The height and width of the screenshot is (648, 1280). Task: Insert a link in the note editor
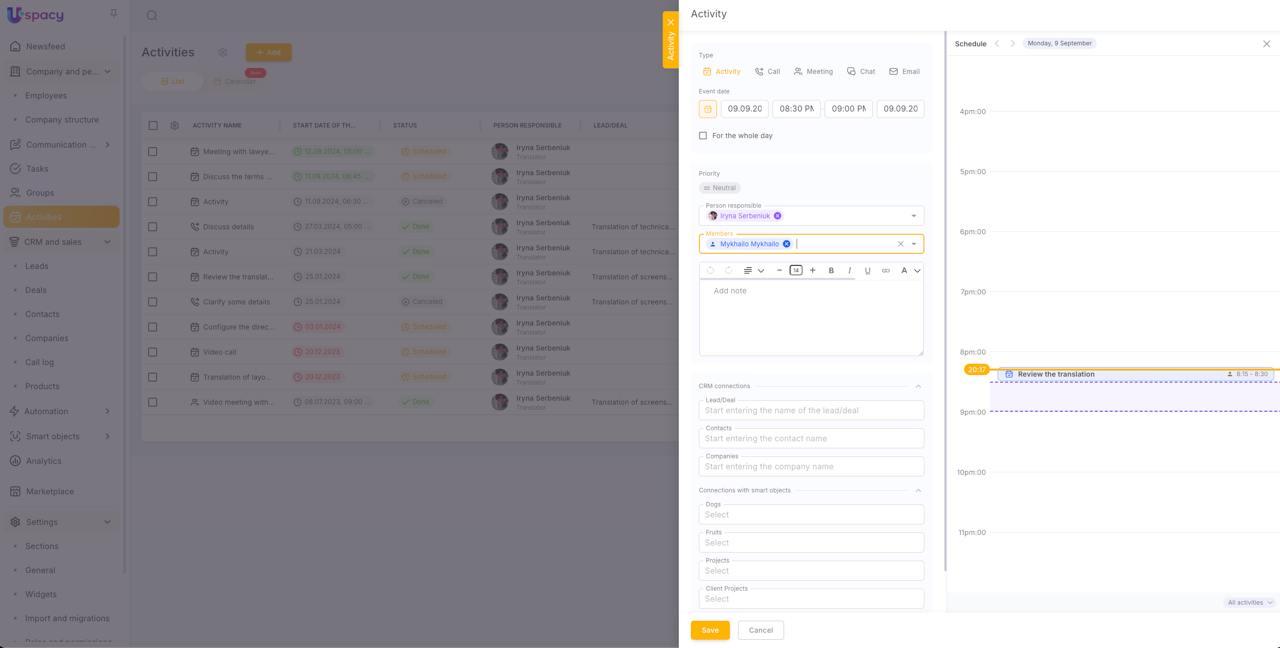pos(886,271)
